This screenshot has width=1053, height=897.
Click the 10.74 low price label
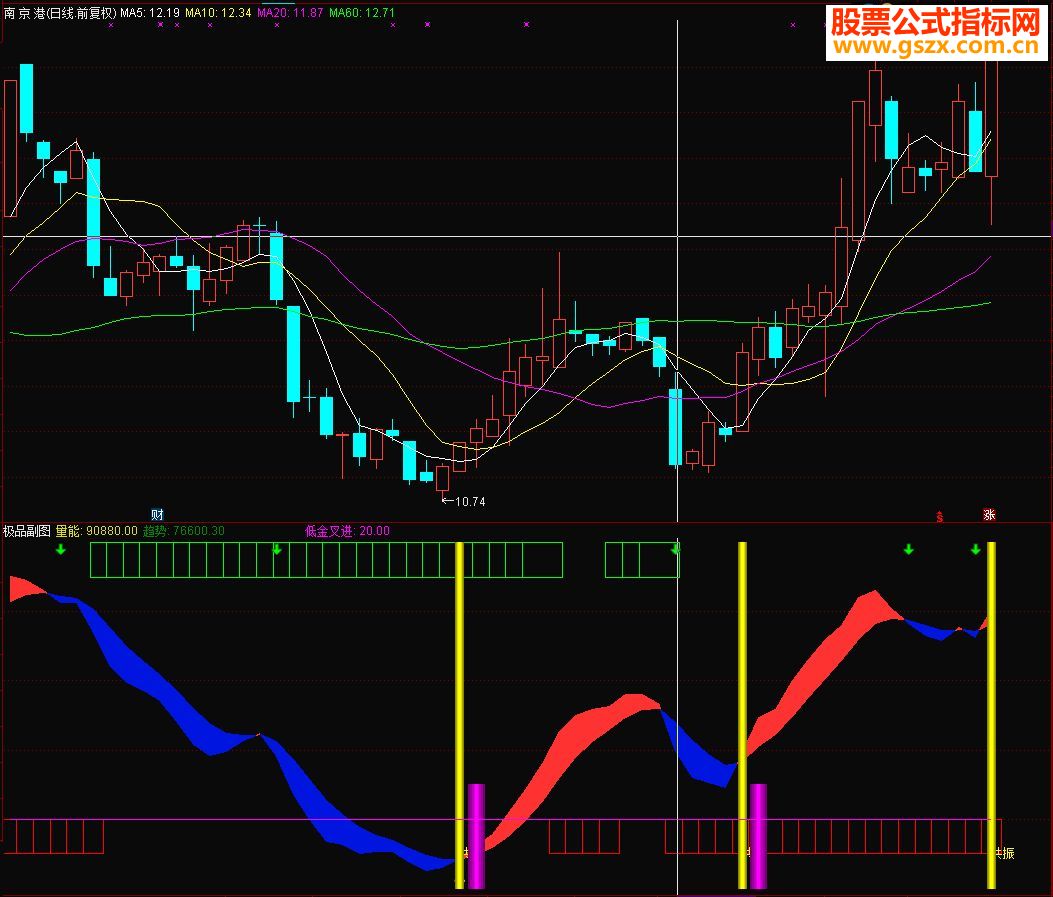coord(470,502)
